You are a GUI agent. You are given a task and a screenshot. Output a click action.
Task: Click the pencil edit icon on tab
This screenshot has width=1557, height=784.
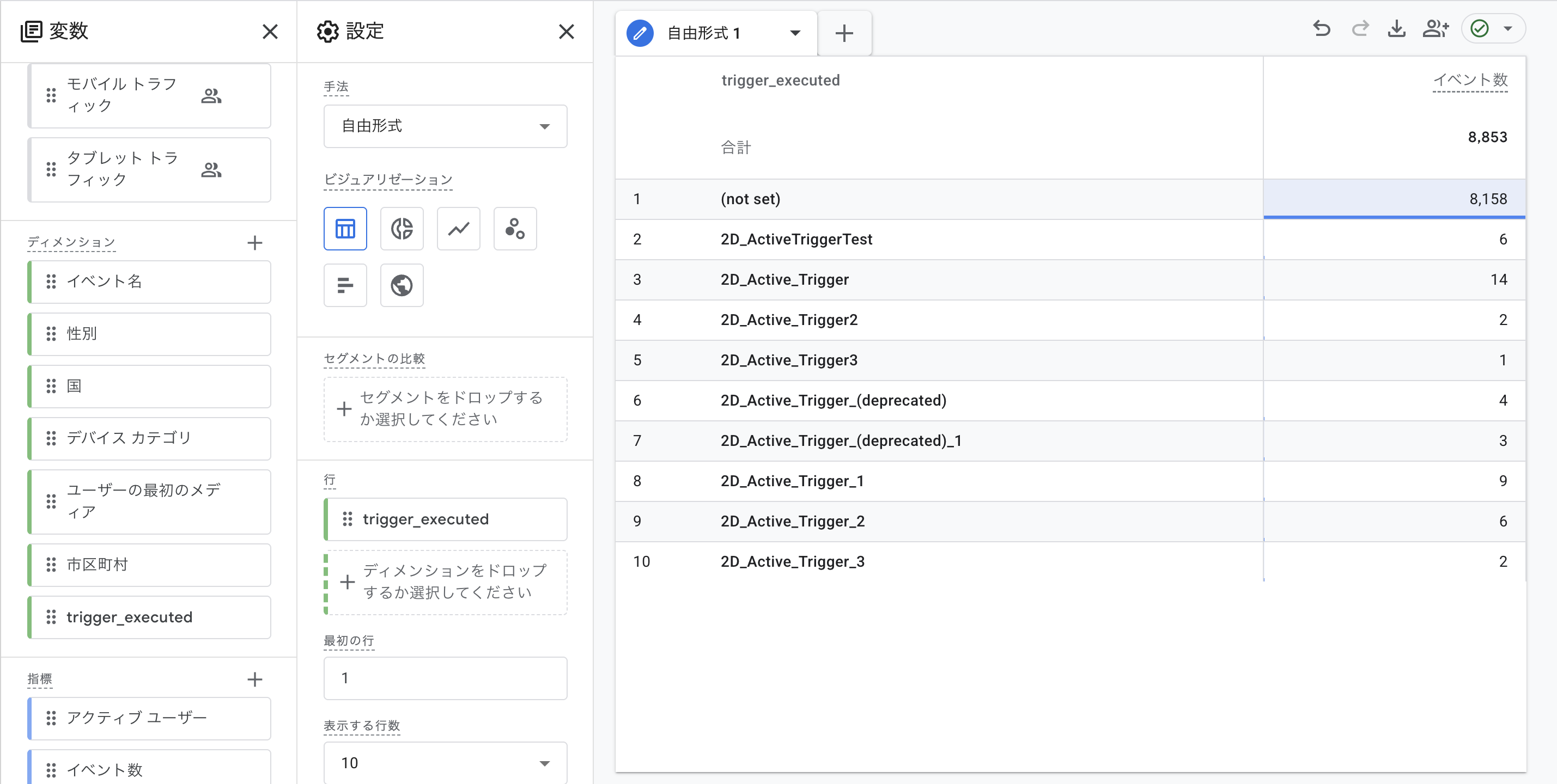640,33
